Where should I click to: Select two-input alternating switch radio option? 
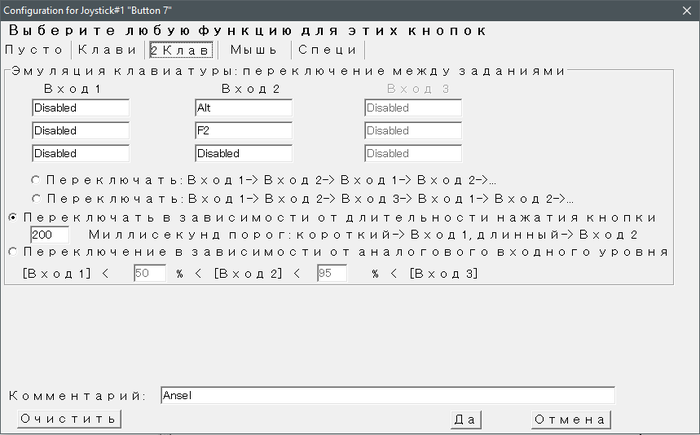tap(37, 179)
